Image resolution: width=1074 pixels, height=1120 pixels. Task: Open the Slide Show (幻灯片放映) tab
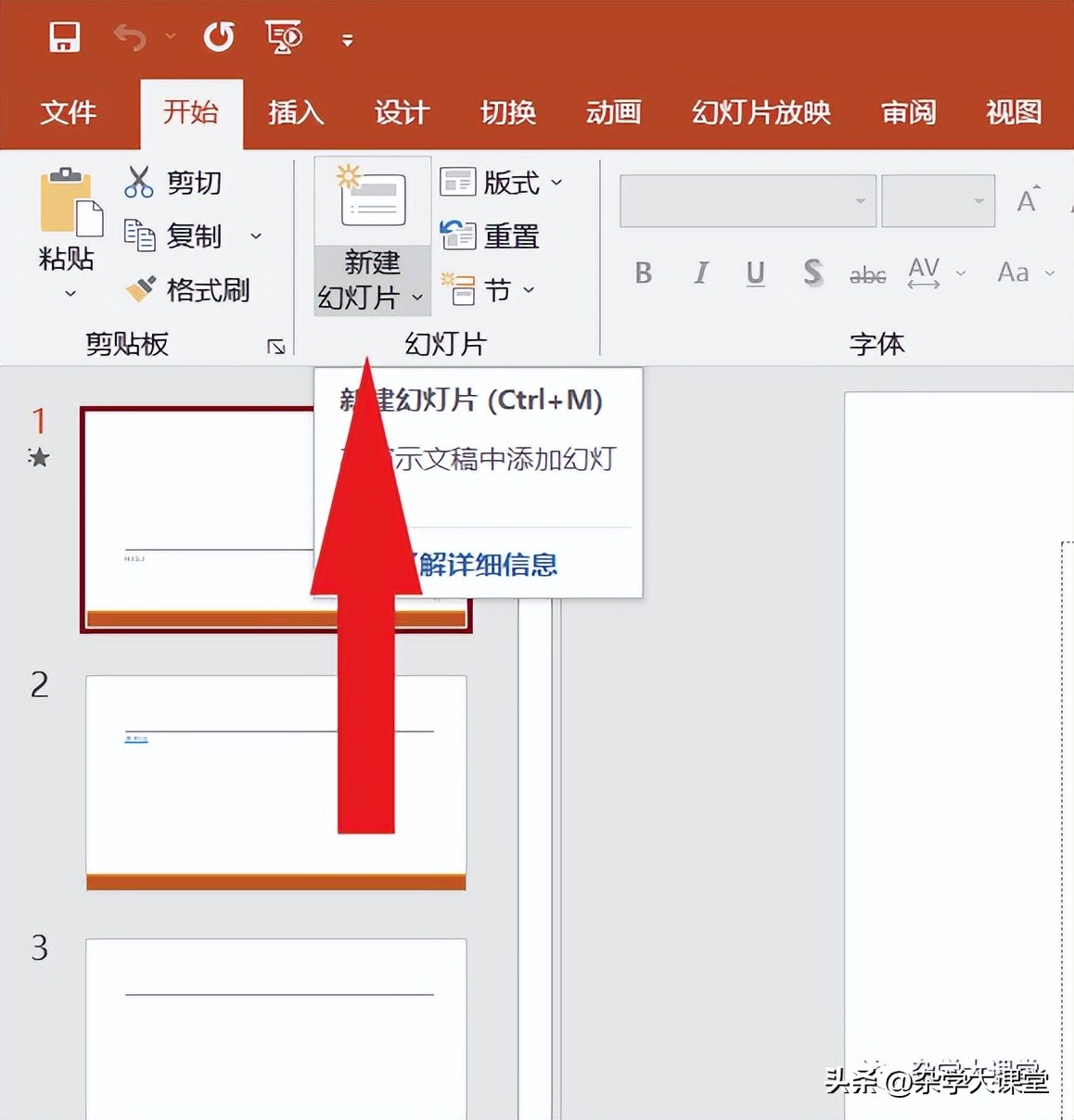click(x=760, y=113)
